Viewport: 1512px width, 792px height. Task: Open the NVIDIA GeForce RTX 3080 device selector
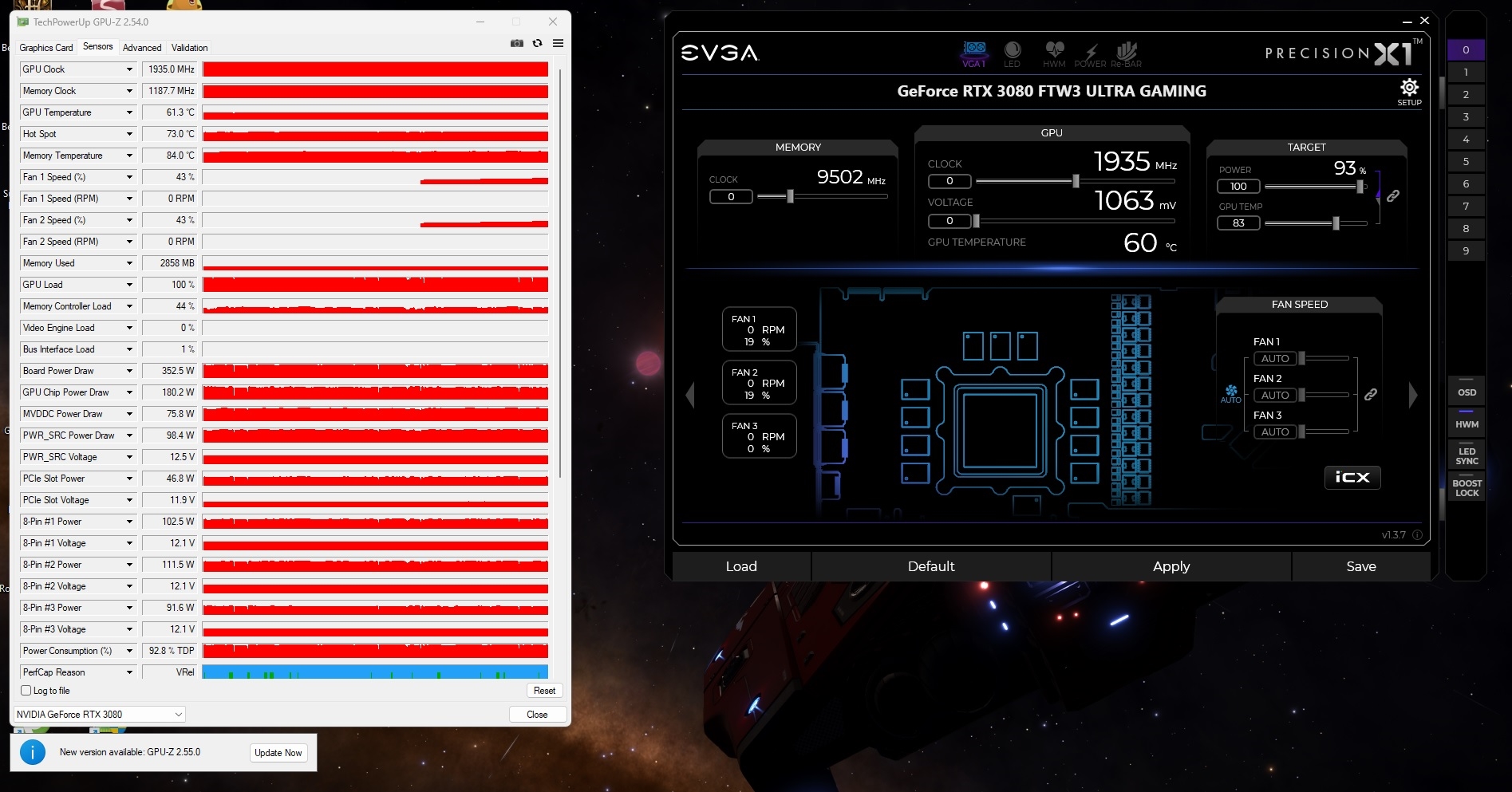click(100, 715)
